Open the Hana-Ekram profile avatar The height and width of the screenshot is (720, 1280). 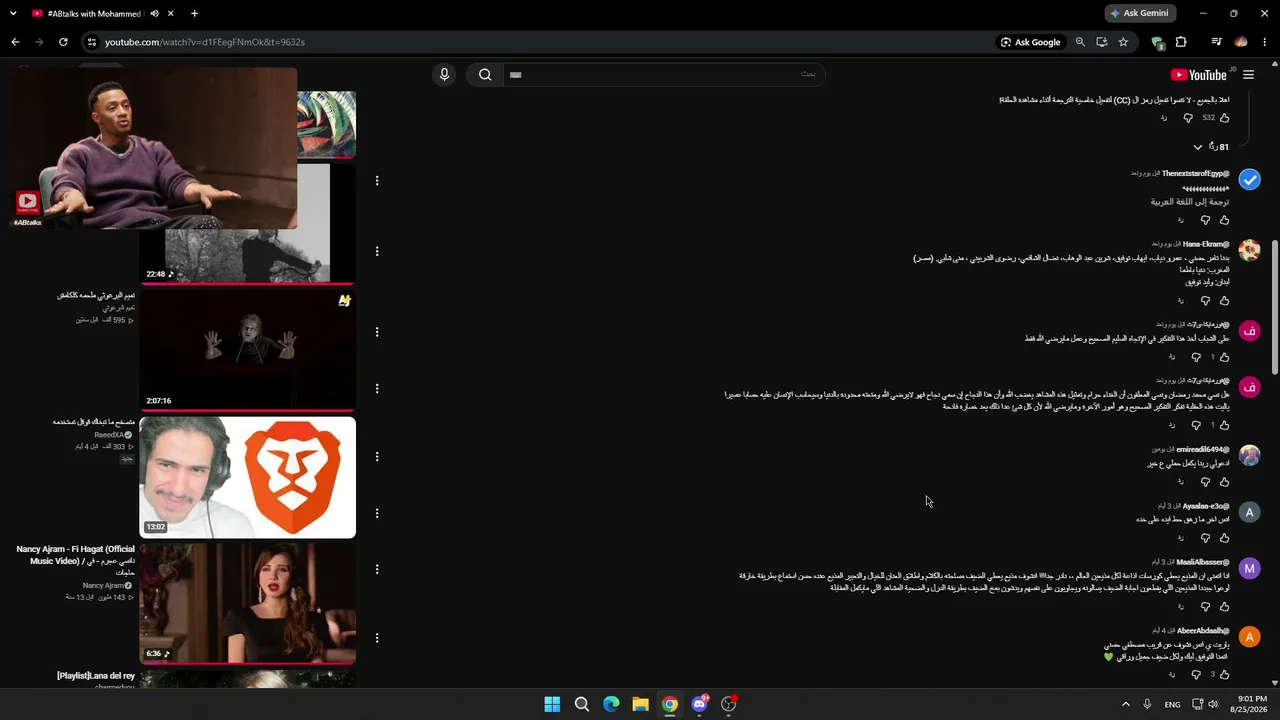pos(1249,250)
